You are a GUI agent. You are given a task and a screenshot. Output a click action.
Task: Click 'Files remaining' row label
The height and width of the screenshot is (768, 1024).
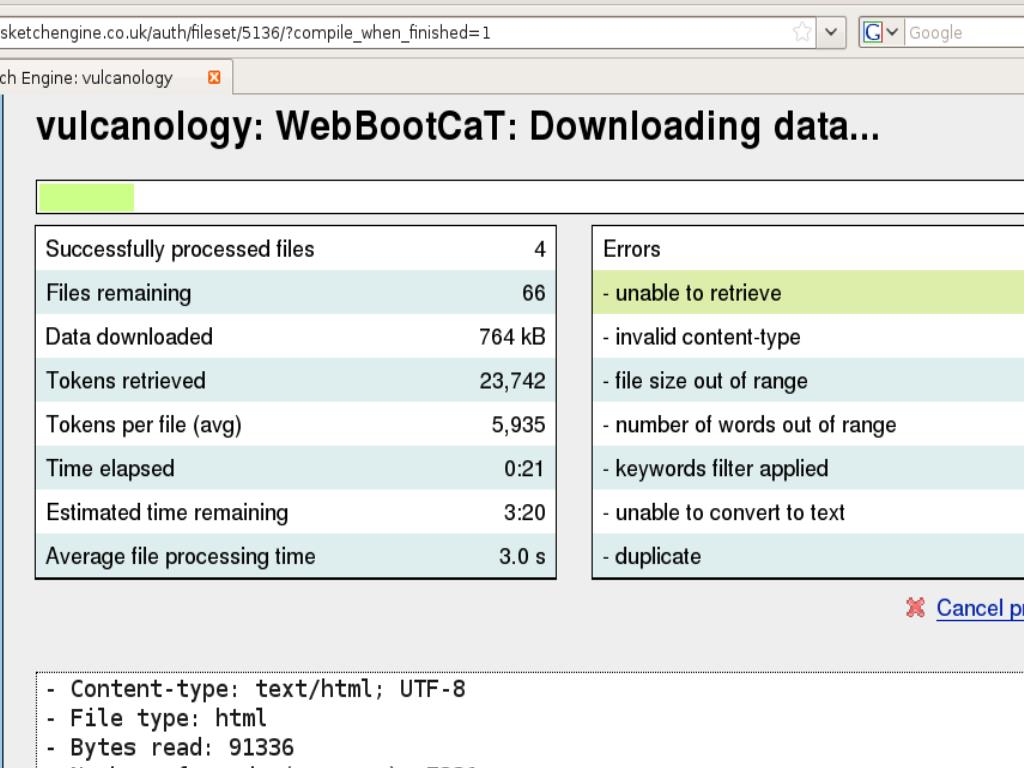119,293
